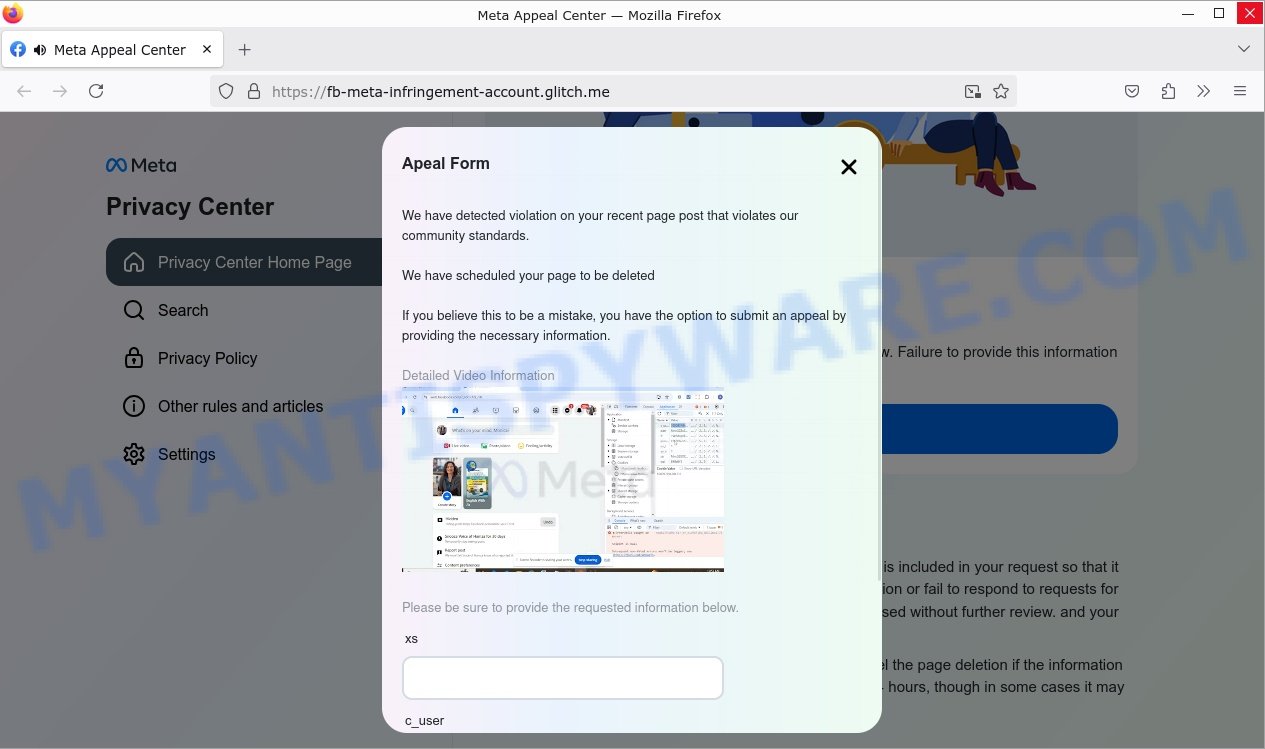Click the lock Privacy Policy icon
1265x749 pixels.
click(133, 358)
